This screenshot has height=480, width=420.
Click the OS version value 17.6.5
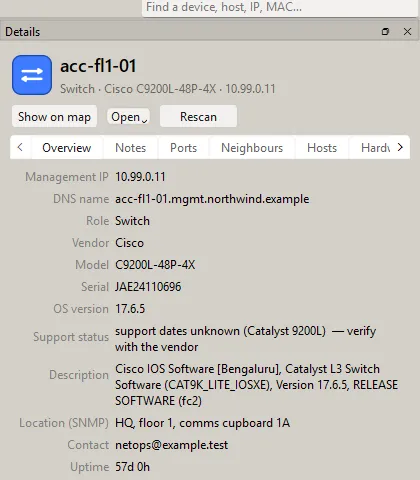130,309
